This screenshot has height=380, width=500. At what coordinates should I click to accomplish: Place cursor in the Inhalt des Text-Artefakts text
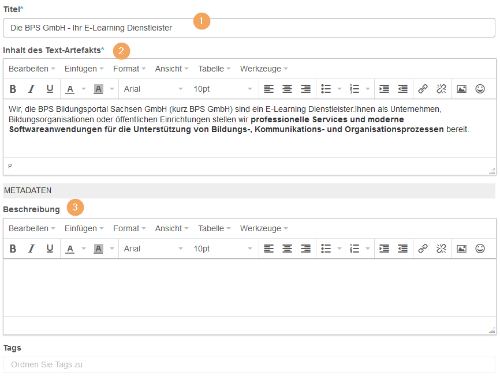coord(250,128)
